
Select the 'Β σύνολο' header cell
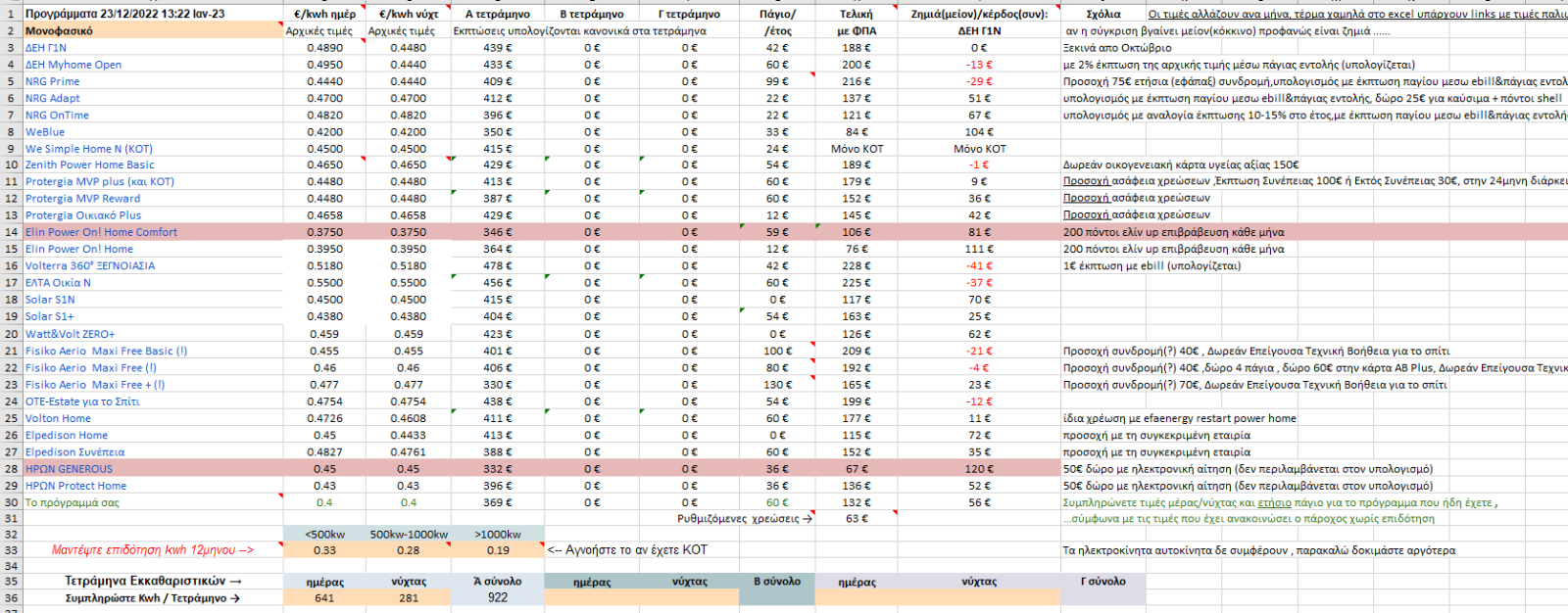click(777, 581)
